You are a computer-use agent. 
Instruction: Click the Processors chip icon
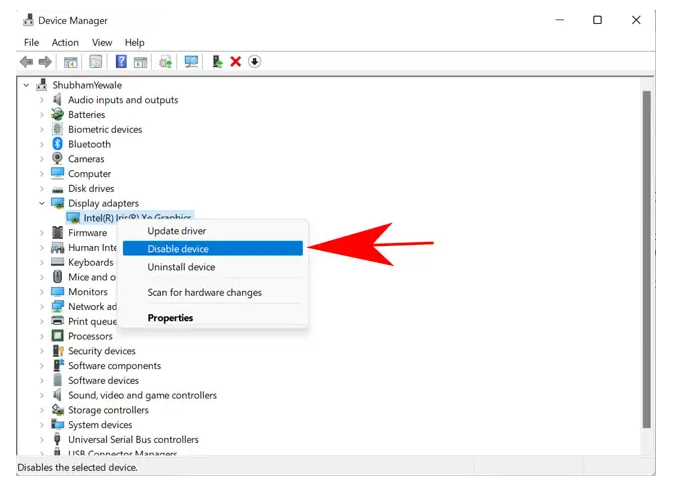[x=57, y=336]
